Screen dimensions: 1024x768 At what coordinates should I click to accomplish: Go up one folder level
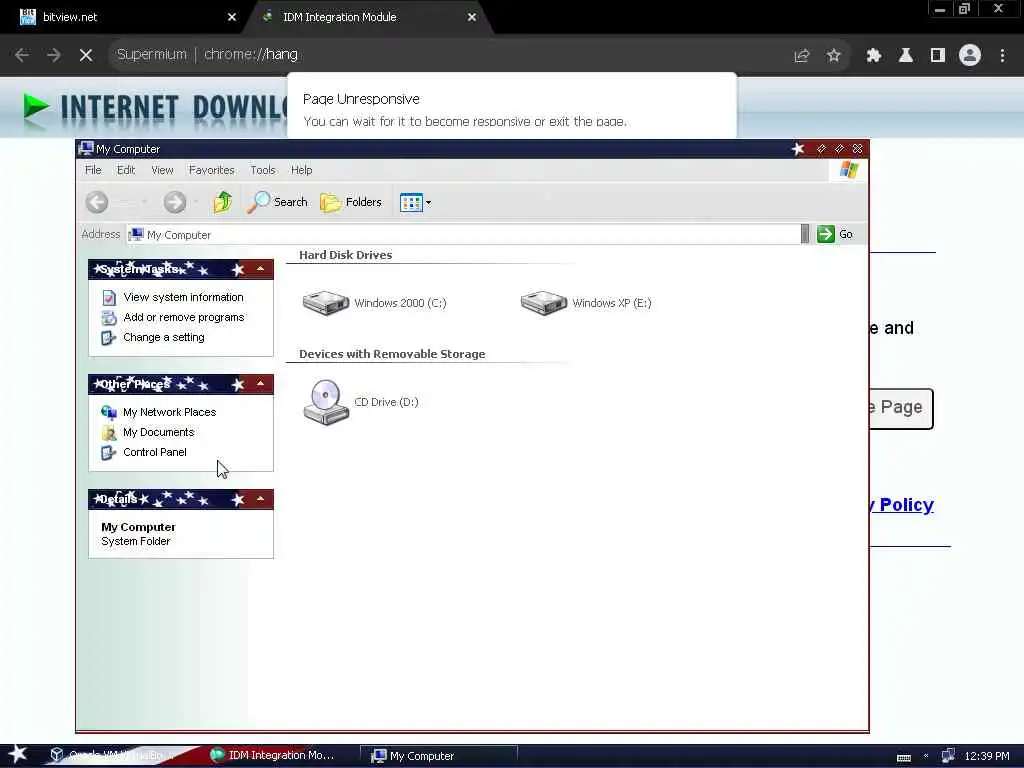[x=223, y=202]
